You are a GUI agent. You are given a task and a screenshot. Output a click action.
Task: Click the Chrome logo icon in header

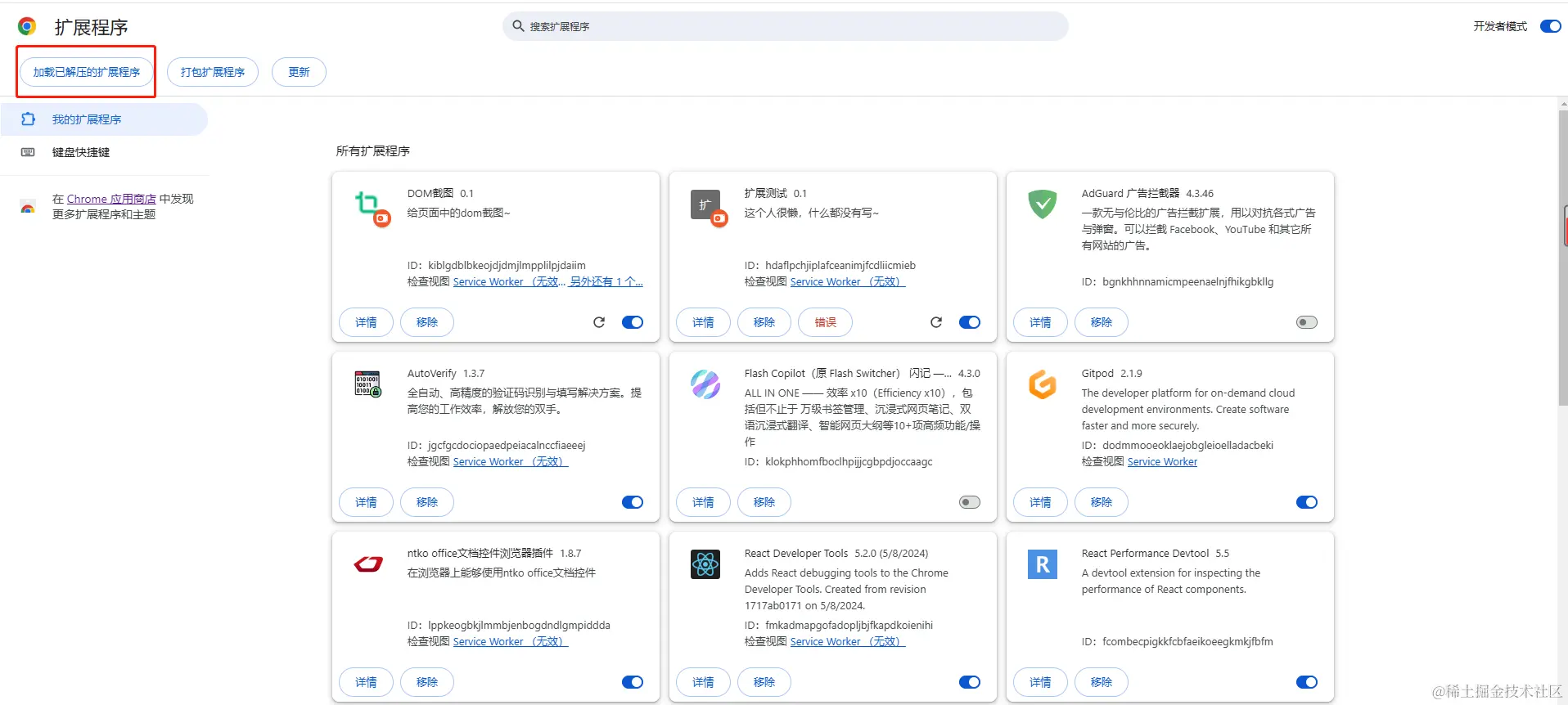[27, 27]
